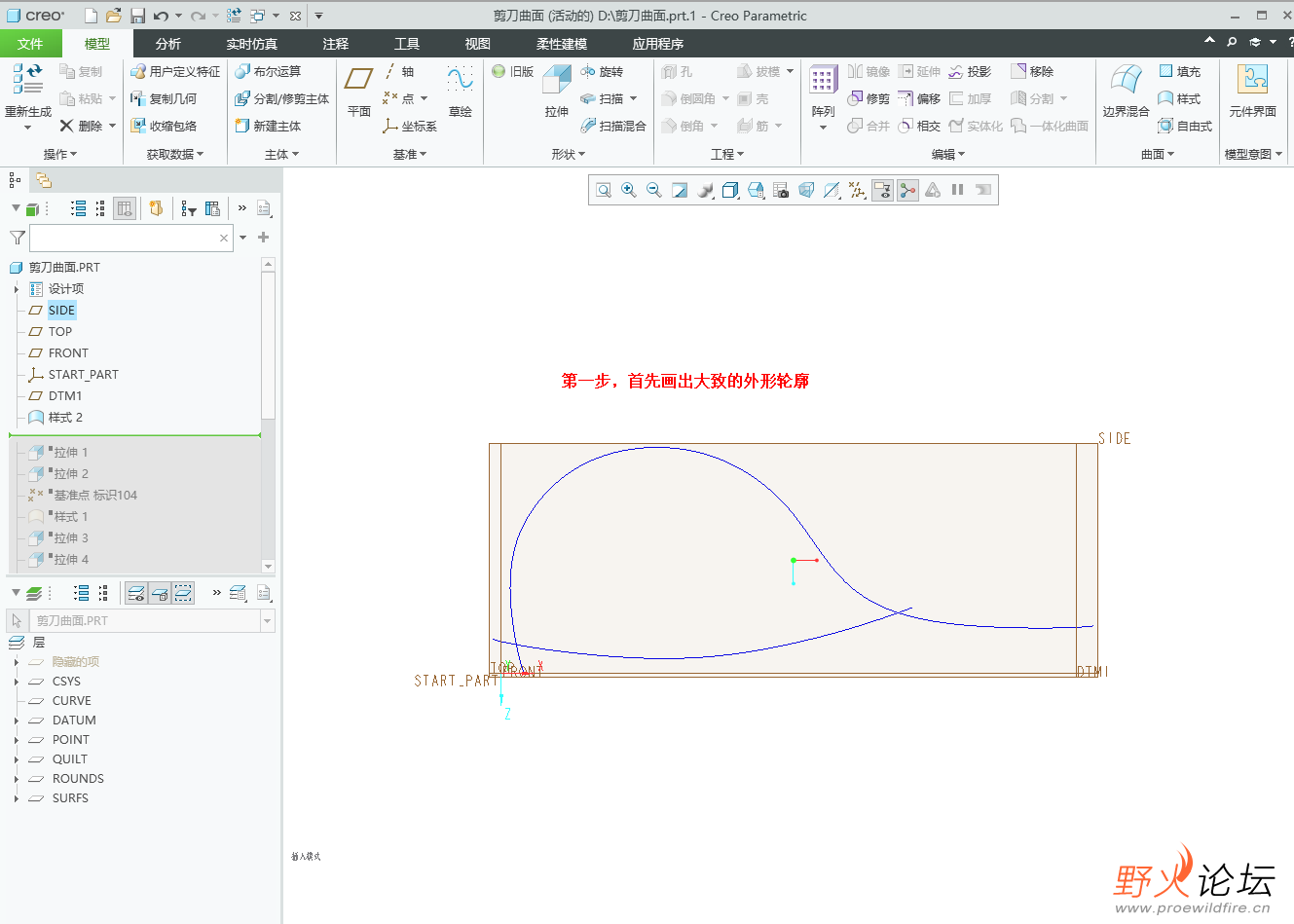Image resolution: width=1294 pixels, height=924 pixels.
Task: Open the 样式 (Style) surface tool
Action: click(x=1179, y=99)
